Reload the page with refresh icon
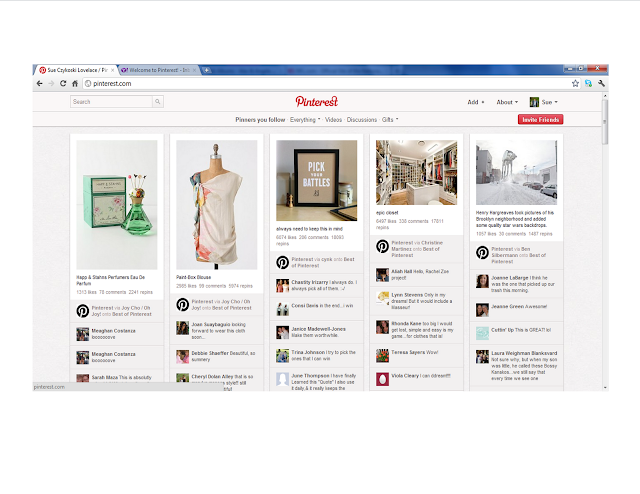Image resolution: width=640 pixels, height=494 pixels. (x=63, y=83)
